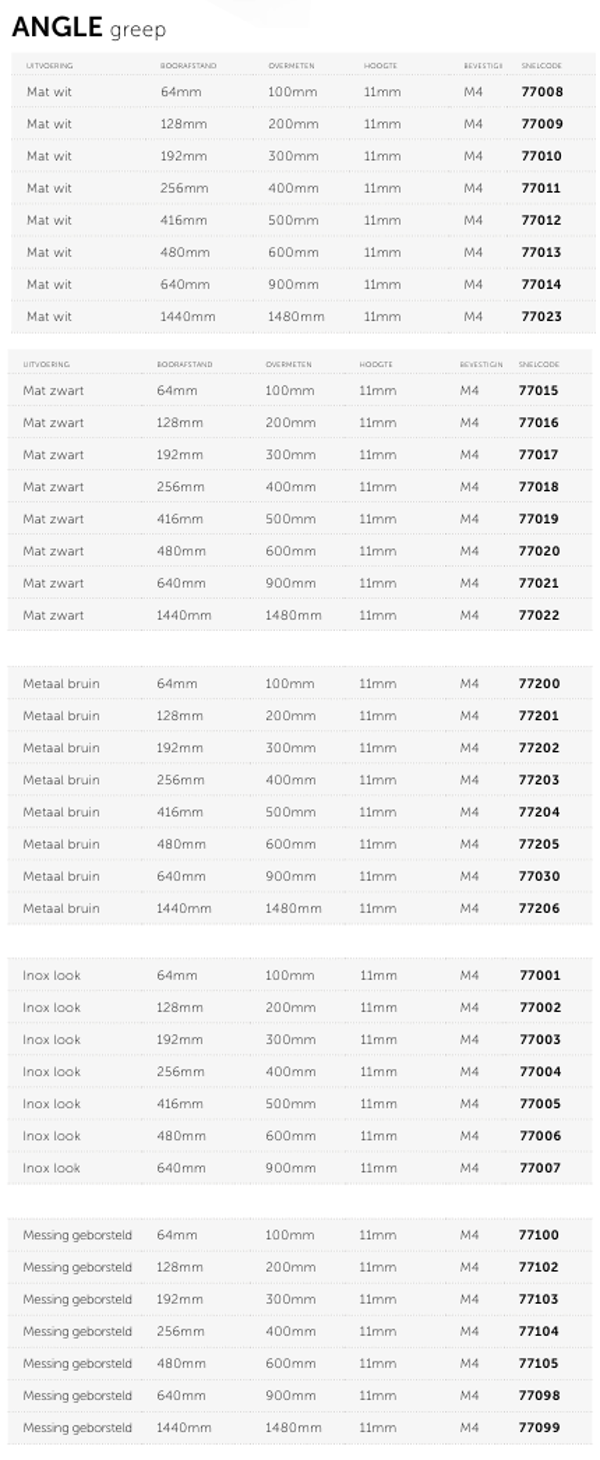
Task: Open product code 77023
Action: (542, 317)
